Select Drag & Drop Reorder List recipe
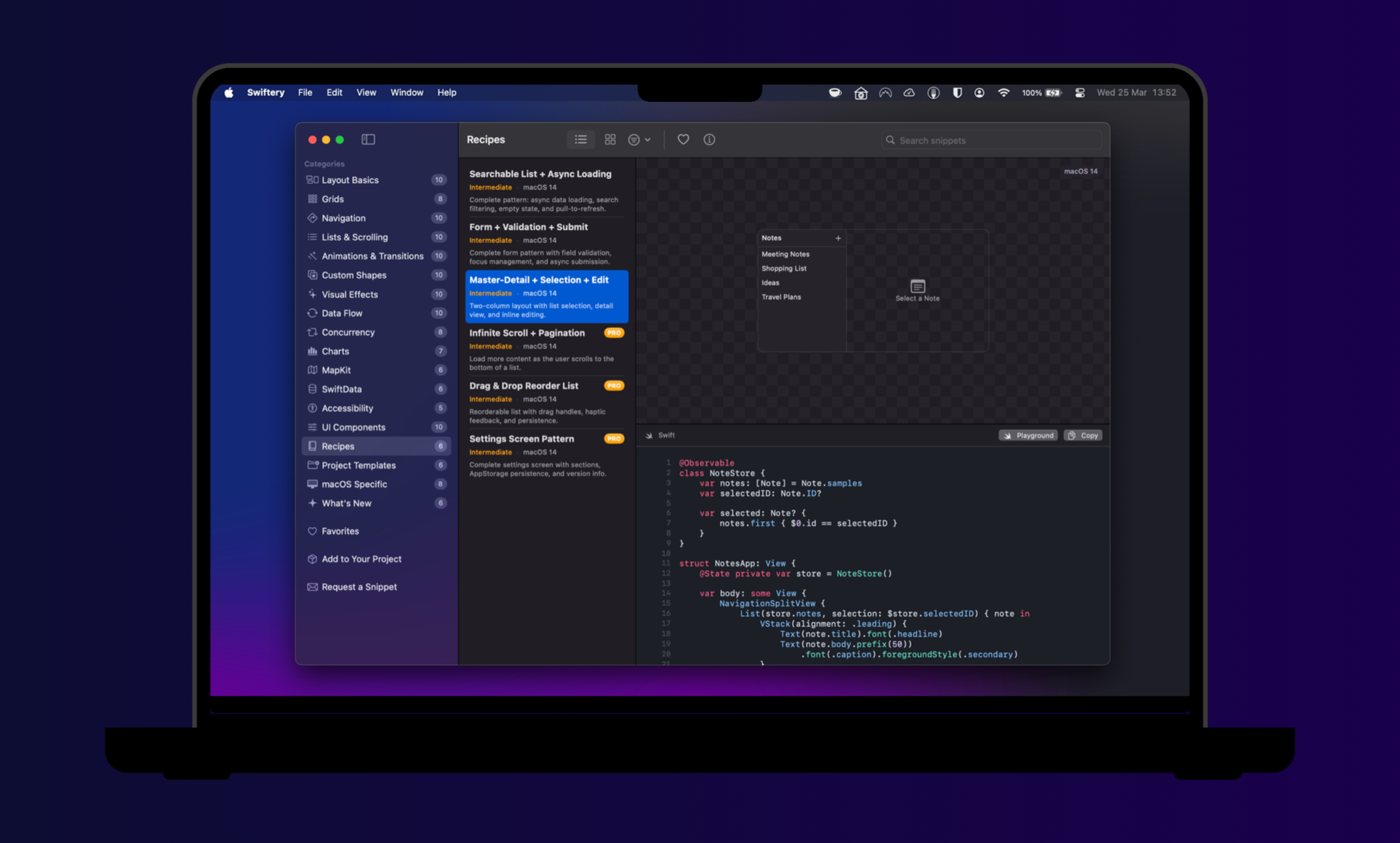Image resolution: width=1400 pixels, height=843 pixels. [546, 403]
